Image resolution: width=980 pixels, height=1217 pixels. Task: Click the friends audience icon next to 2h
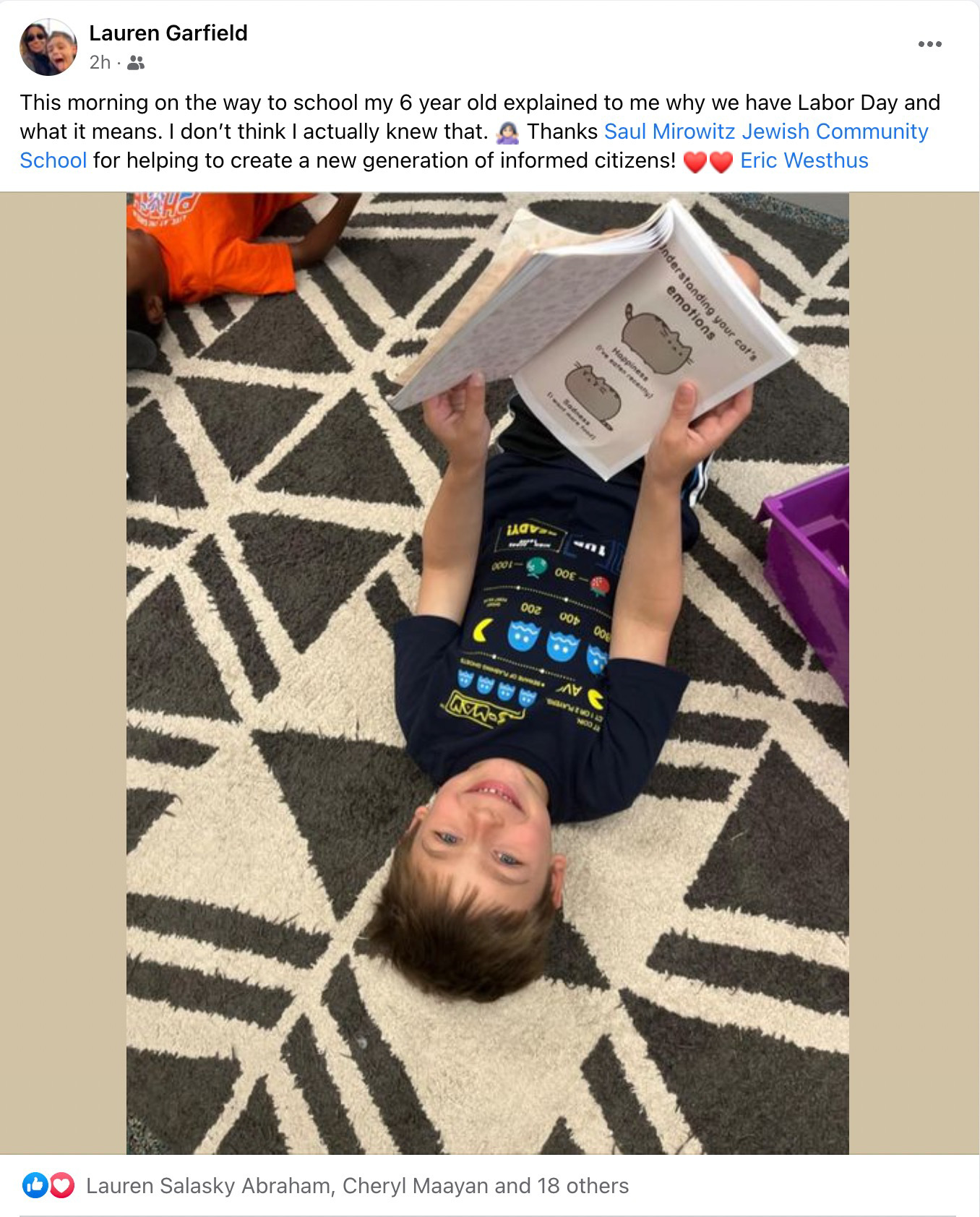point(136,64)
